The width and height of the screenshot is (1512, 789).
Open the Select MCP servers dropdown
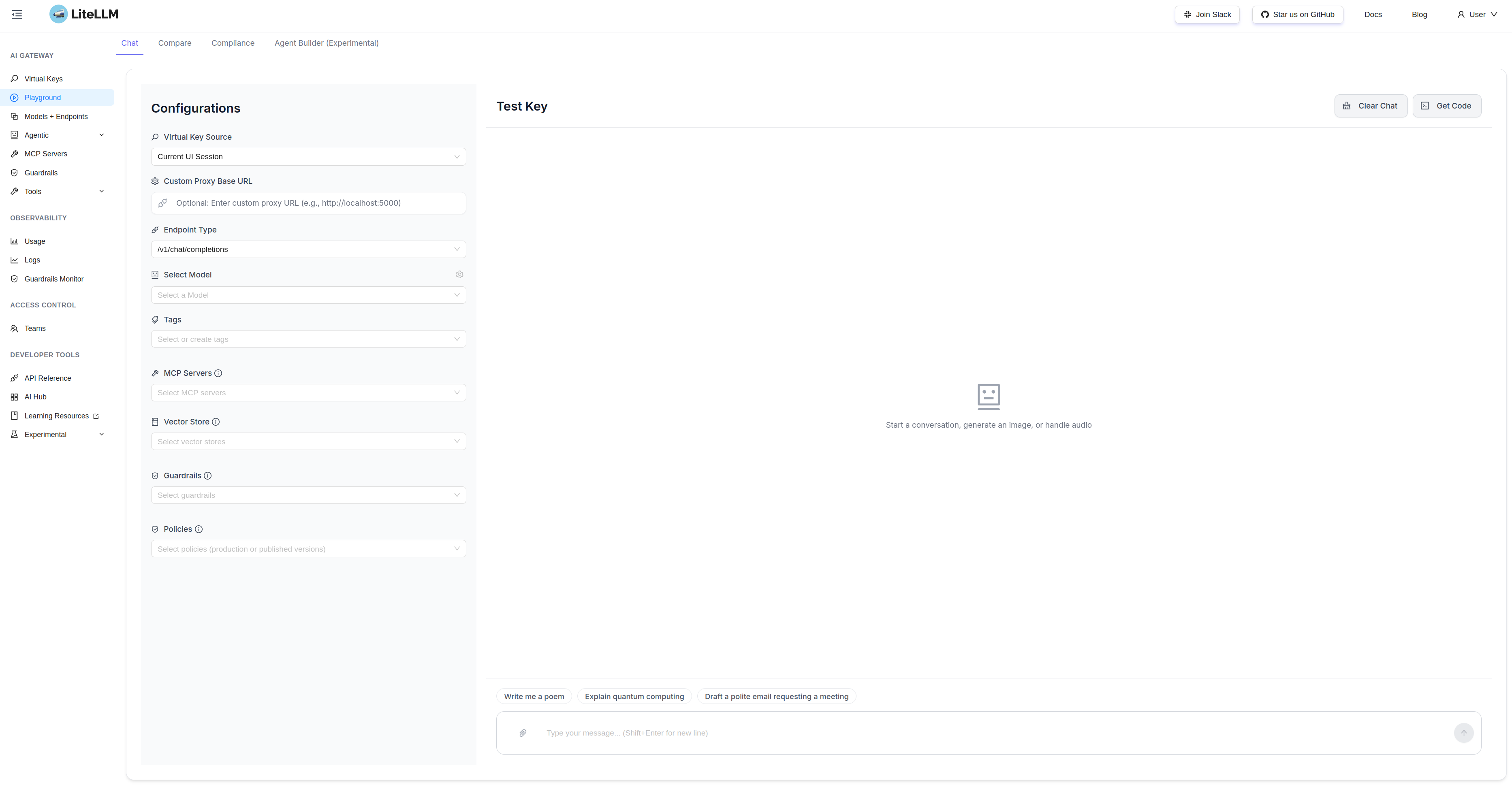(308, 392)
